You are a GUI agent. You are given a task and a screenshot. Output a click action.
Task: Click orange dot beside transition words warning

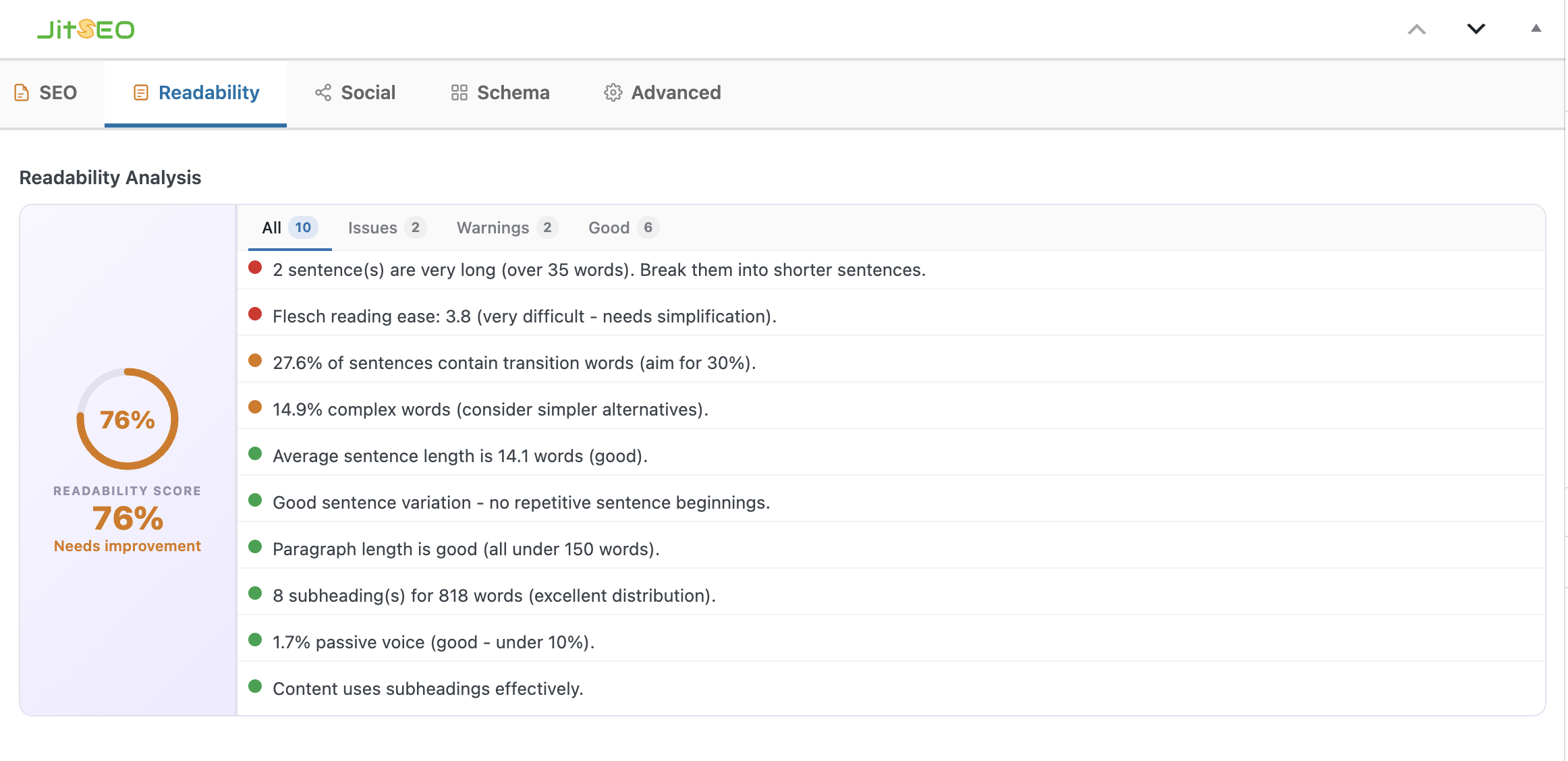255,361
